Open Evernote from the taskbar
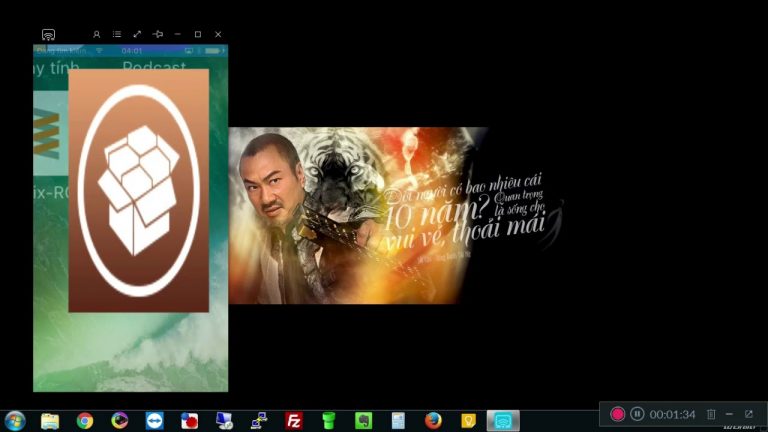This screenshot has width=768, height=432. tap(363, 421)
